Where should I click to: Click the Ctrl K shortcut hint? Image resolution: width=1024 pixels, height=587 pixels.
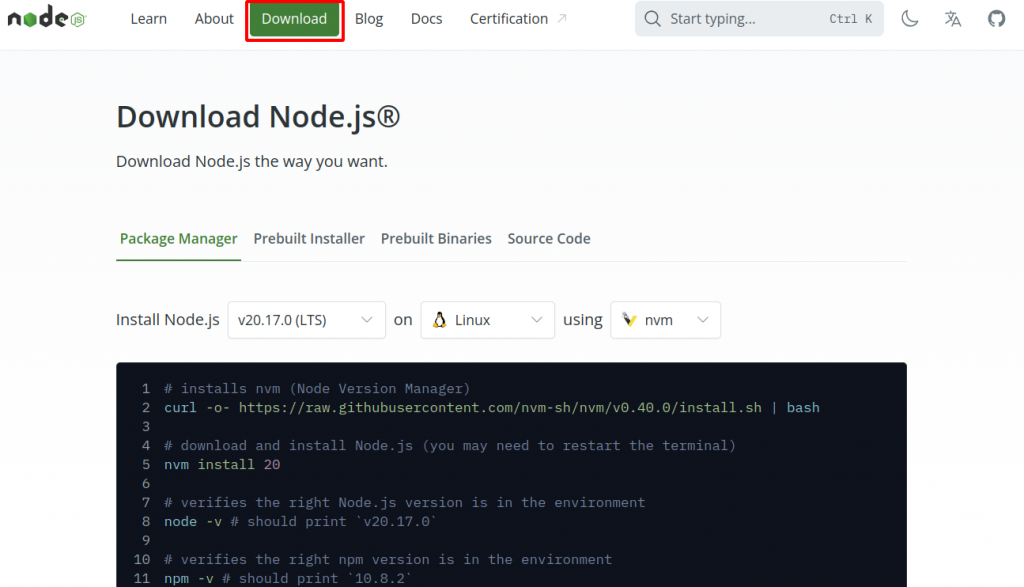(x=850, y=19)
